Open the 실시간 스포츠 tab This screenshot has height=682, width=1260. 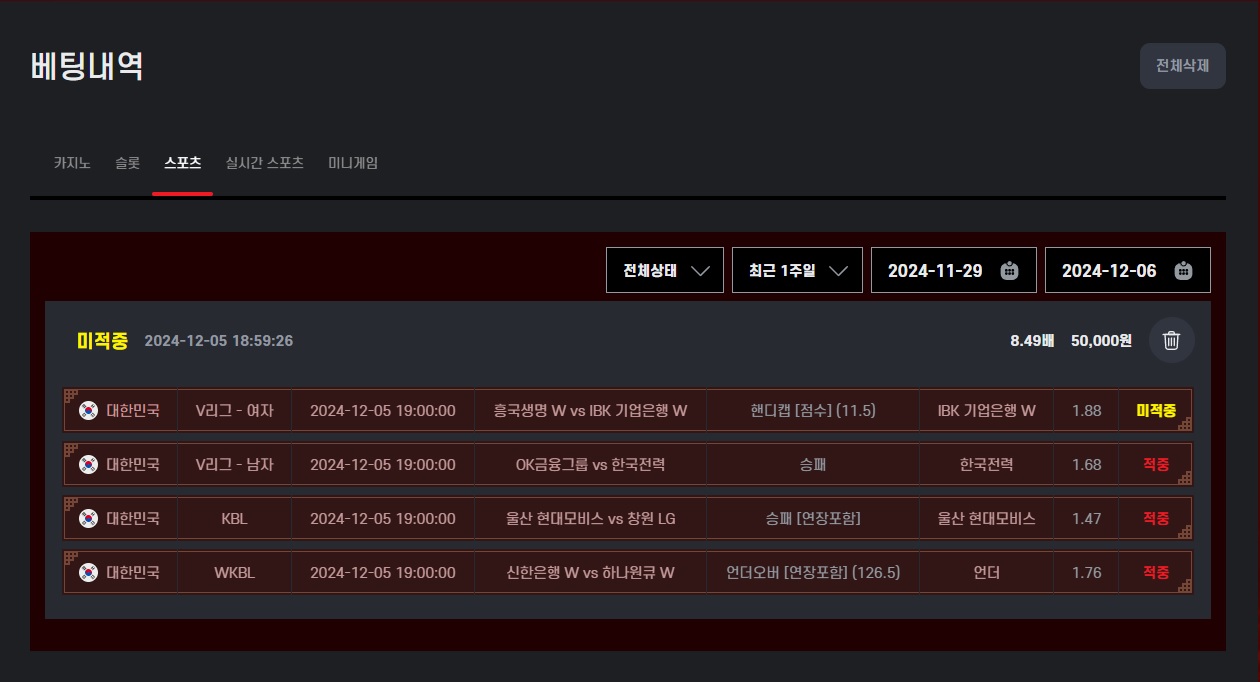265,162
